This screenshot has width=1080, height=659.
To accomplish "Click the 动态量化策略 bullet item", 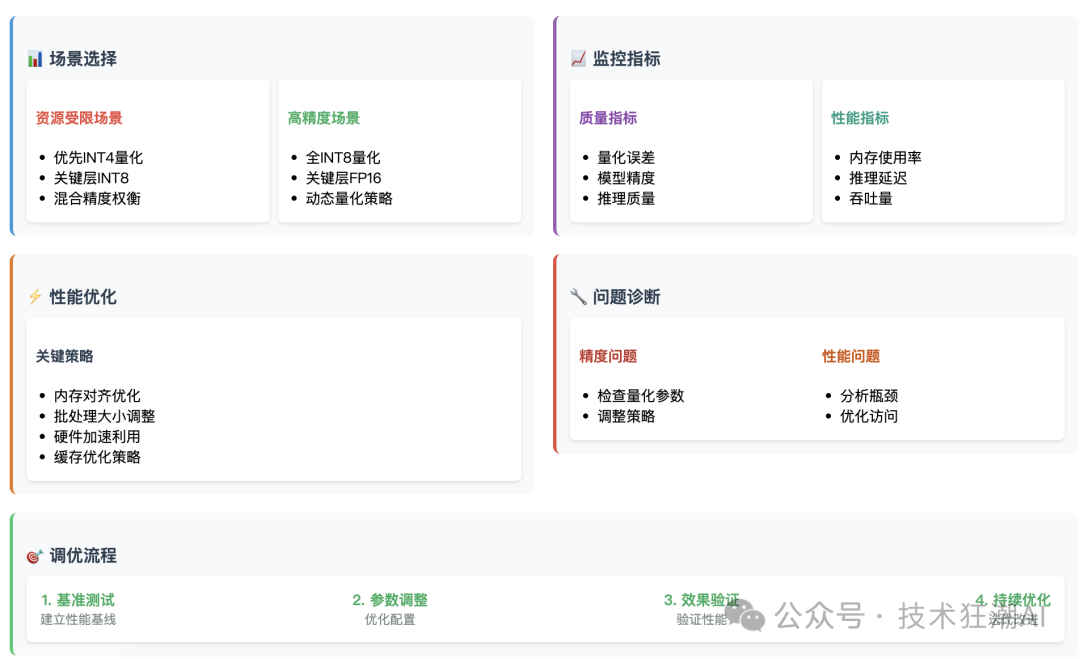I will click(349, 198).
